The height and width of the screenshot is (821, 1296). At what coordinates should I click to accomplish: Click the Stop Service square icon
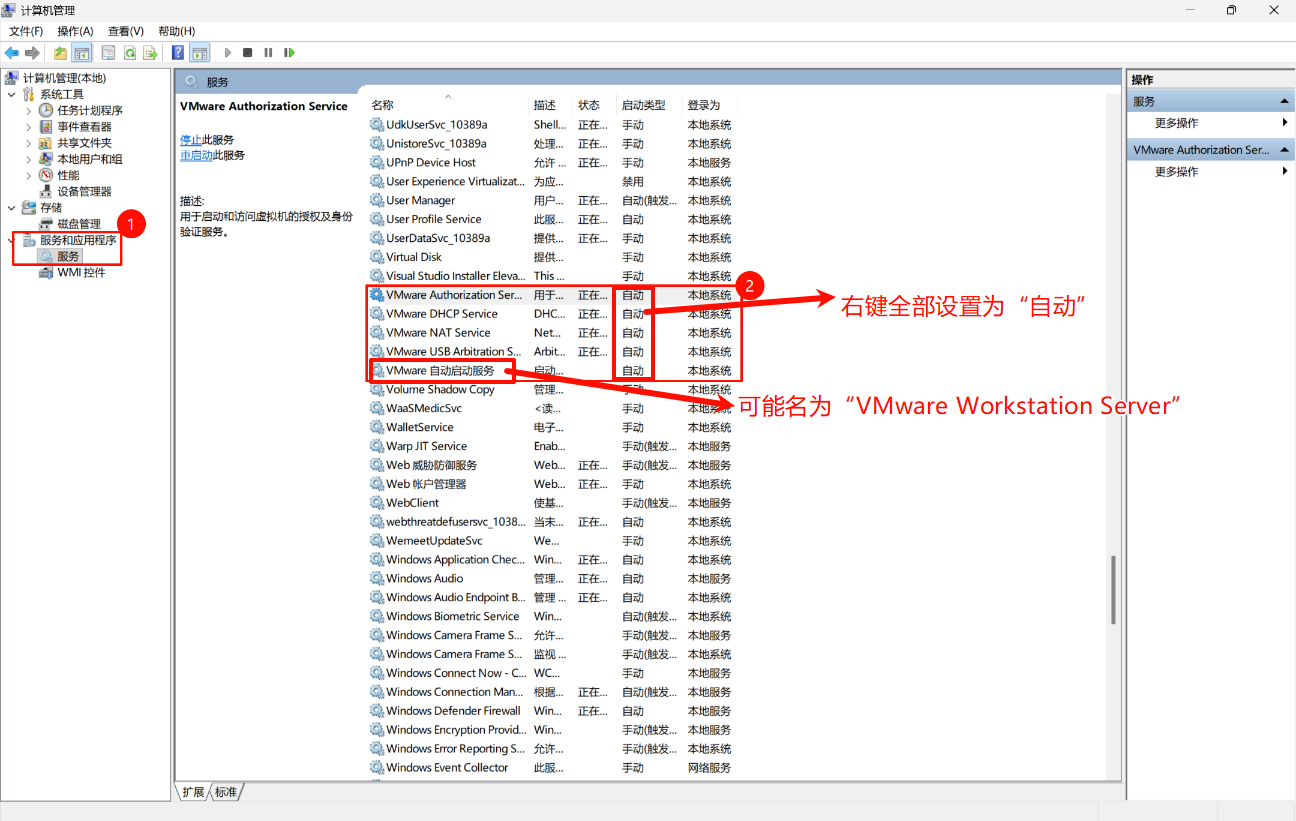coord(248,52)
